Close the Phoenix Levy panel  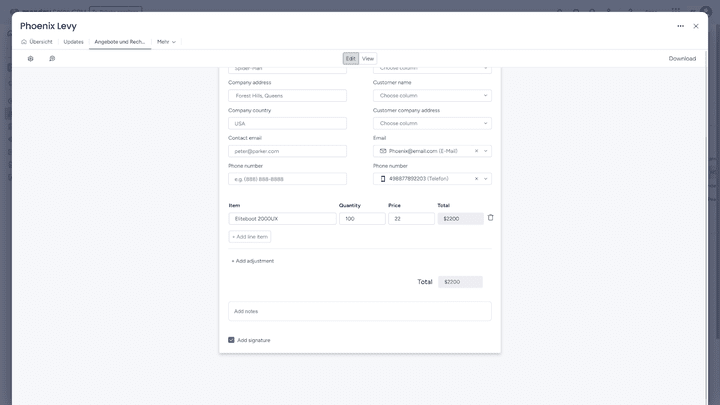[696, 26]
